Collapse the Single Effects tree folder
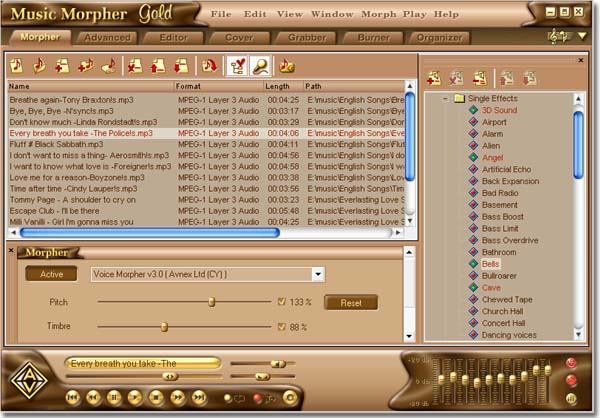 445,99
